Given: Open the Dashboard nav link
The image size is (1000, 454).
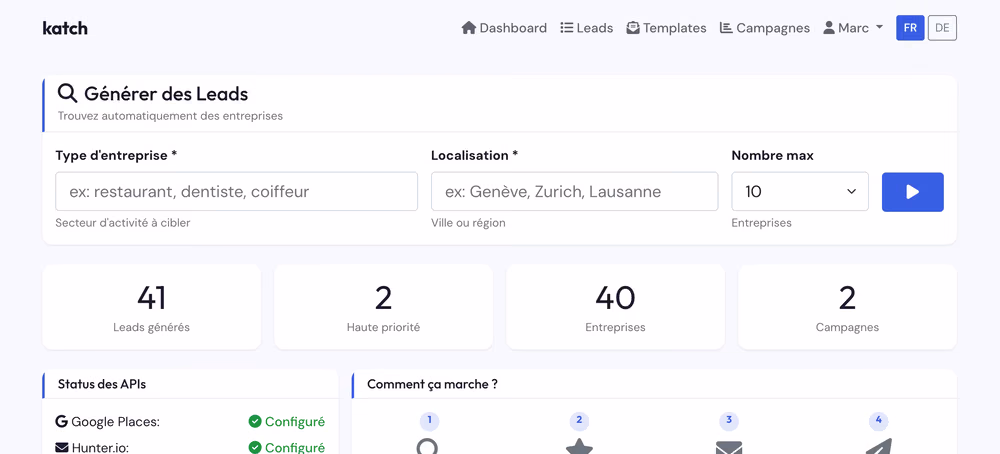Looking at the screenshot, I should pyautogui.click(x=504, y=28).
